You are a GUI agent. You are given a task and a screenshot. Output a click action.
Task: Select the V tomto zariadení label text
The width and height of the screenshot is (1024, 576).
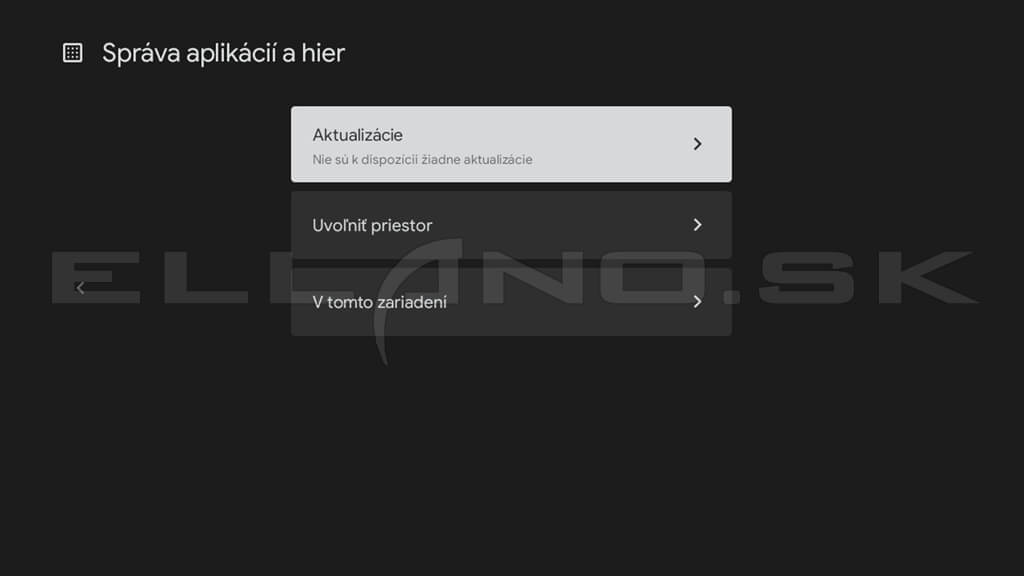pyautogui.click(x=379, y=302)
